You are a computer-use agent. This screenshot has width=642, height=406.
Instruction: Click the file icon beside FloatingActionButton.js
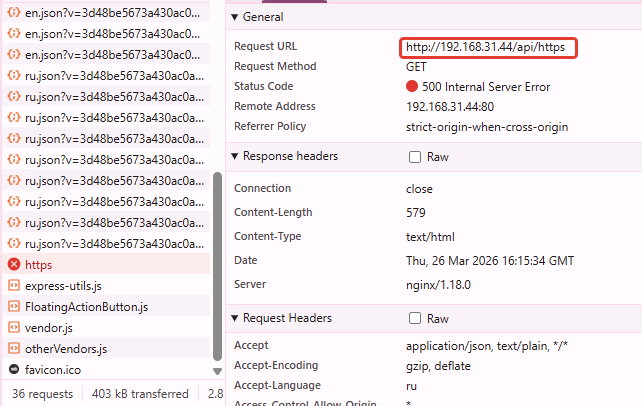[14, 307]
